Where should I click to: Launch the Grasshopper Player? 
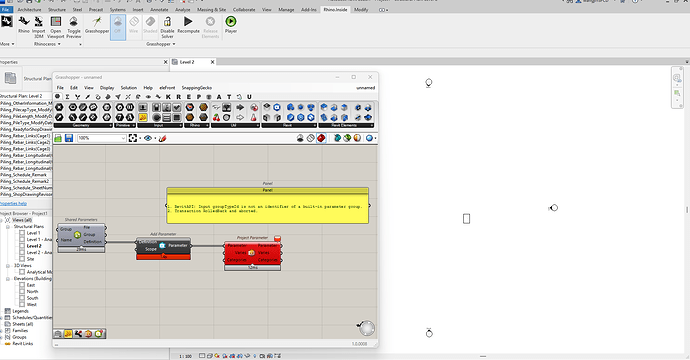click(x=231, y=25)
